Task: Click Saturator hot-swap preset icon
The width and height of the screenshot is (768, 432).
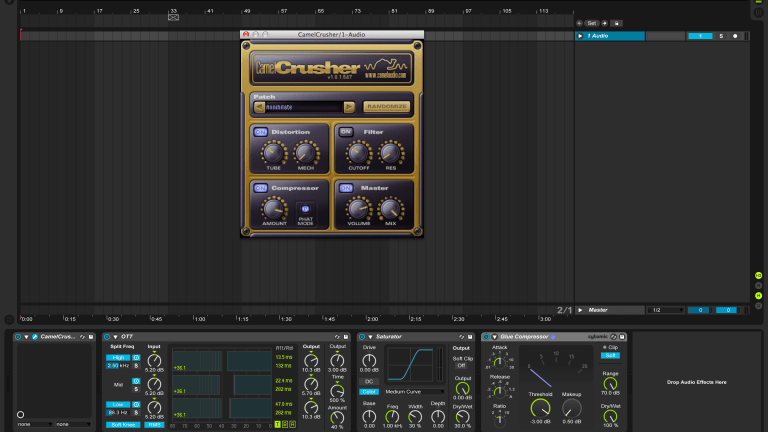Action: tap(461, 337)
